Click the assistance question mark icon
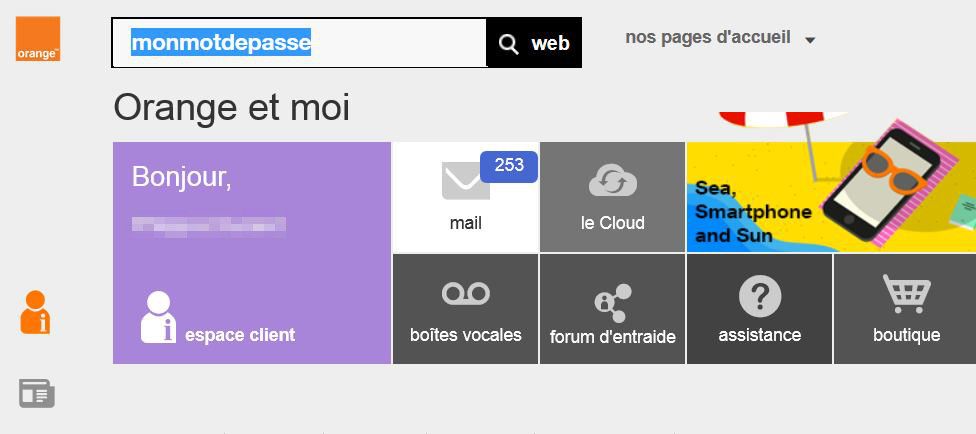 pyautogui.click(x=759, y=297)
